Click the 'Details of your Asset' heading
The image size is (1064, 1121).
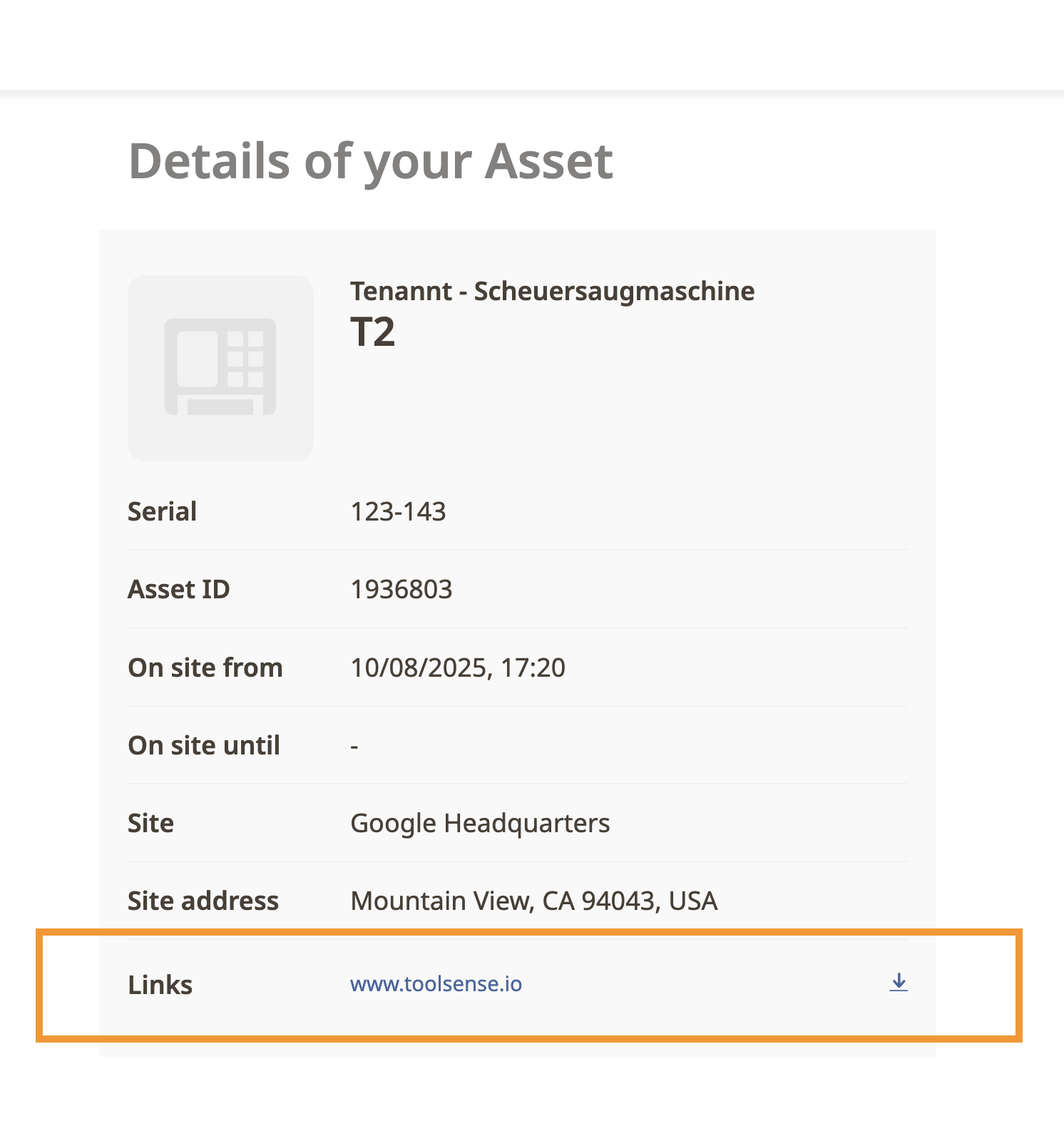point(370,161)
